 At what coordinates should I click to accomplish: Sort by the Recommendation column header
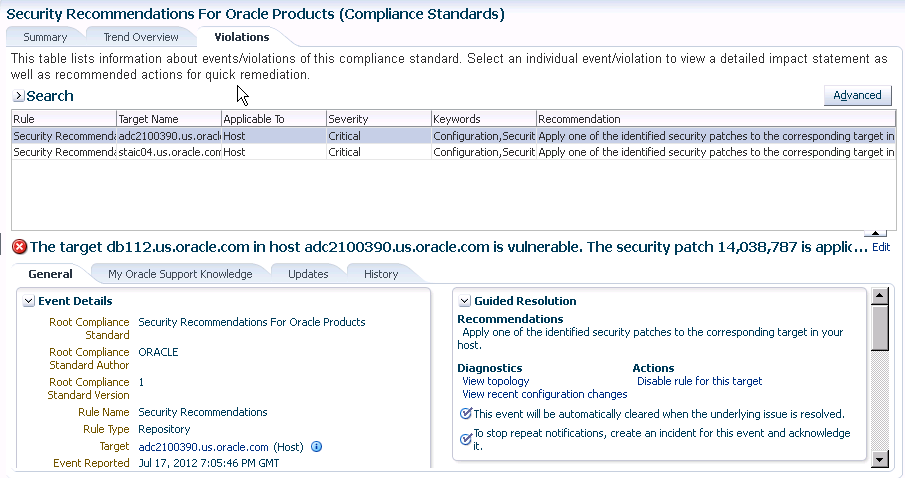[716, 119]
